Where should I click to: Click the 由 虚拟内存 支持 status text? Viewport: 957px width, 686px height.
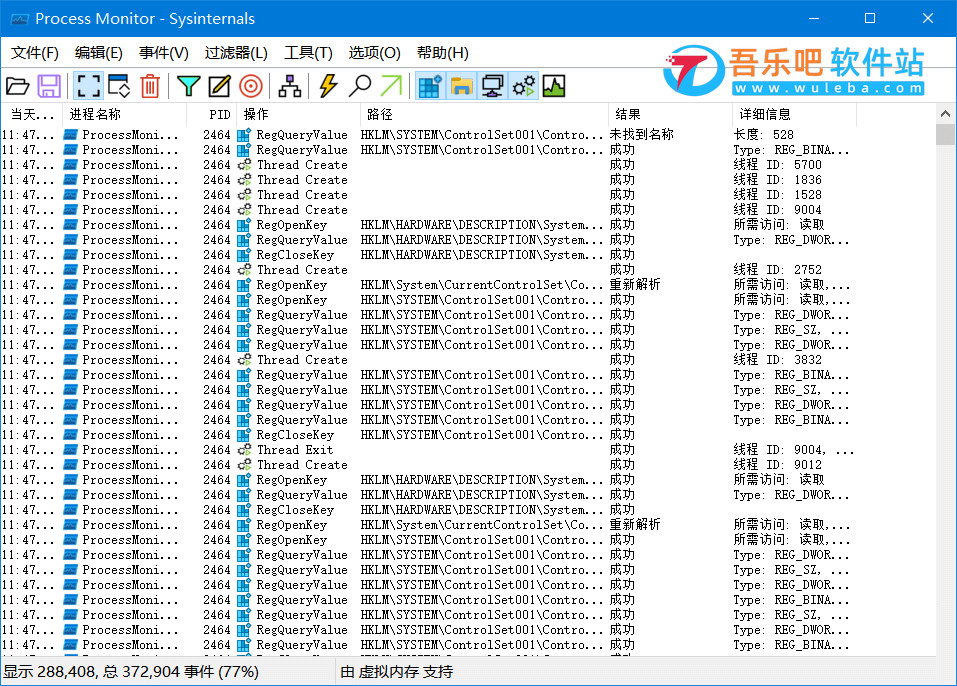(x=397, y=672)
